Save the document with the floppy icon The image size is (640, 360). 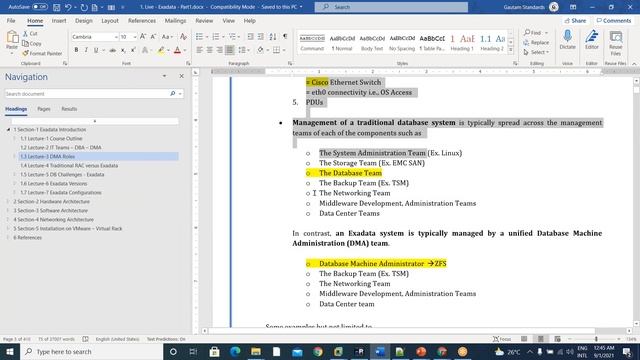pyautogui.click(x=56, y=7)
